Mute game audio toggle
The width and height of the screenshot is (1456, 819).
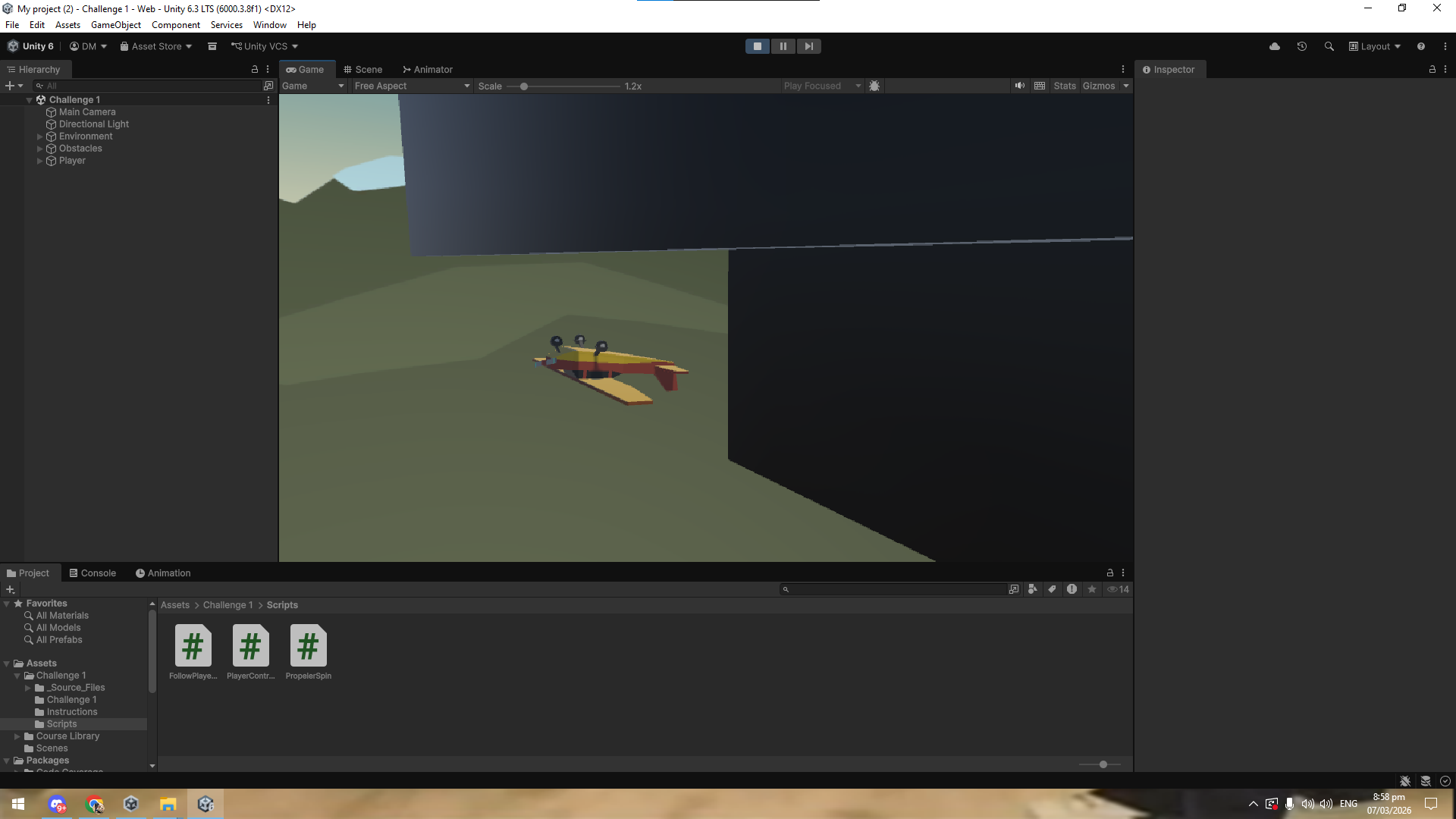pos(1020,86)
